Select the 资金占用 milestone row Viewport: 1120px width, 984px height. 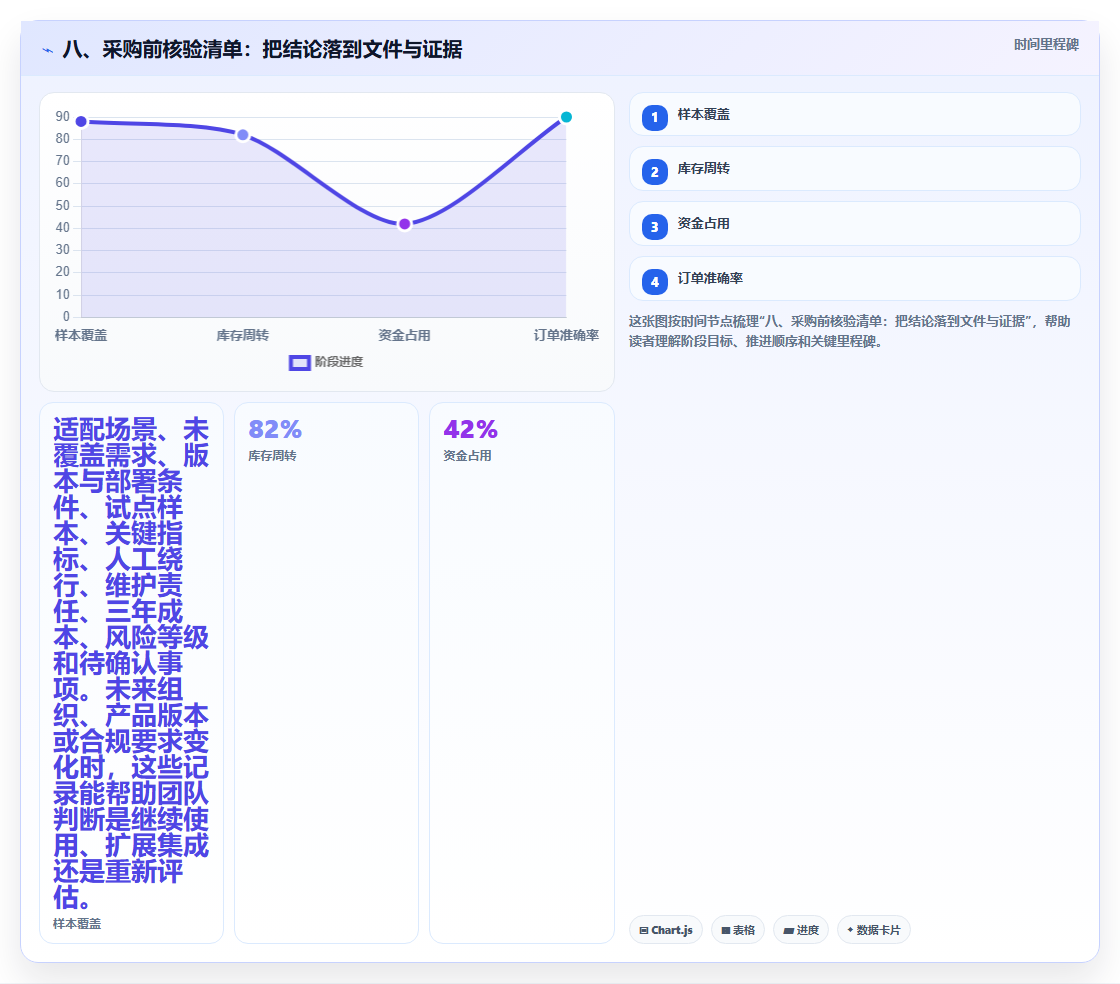[854, 224]
